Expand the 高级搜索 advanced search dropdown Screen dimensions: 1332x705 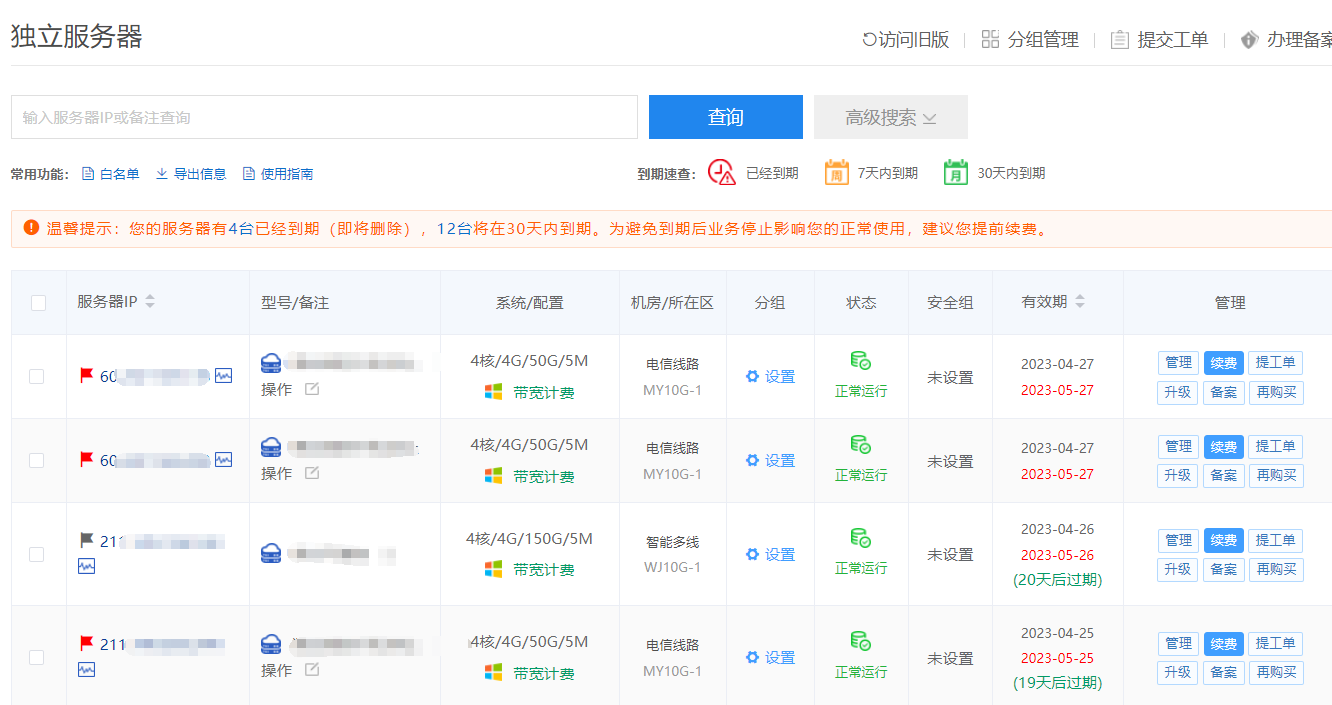point(890,117)
